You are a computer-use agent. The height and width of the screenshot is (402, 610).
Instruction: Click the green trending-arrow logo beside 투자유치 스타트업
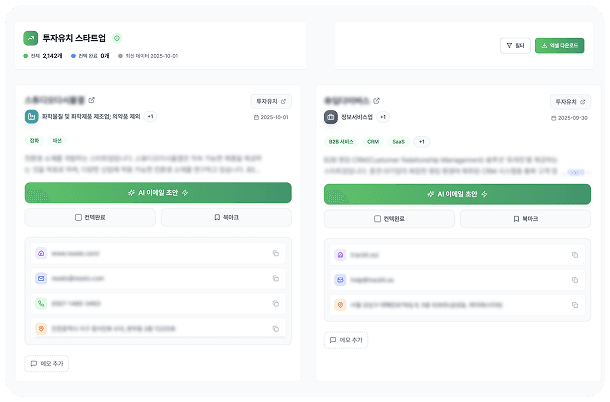tap(30, 38)
